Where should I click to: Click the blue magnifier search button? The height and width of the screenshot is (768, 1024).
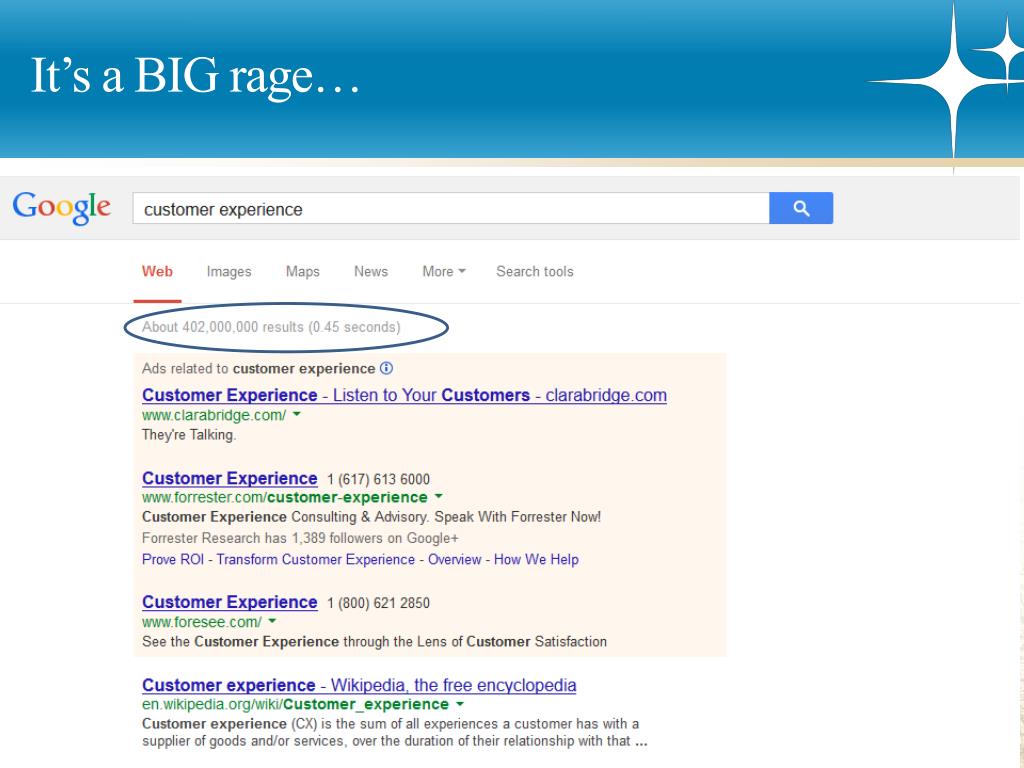[801, 208]
